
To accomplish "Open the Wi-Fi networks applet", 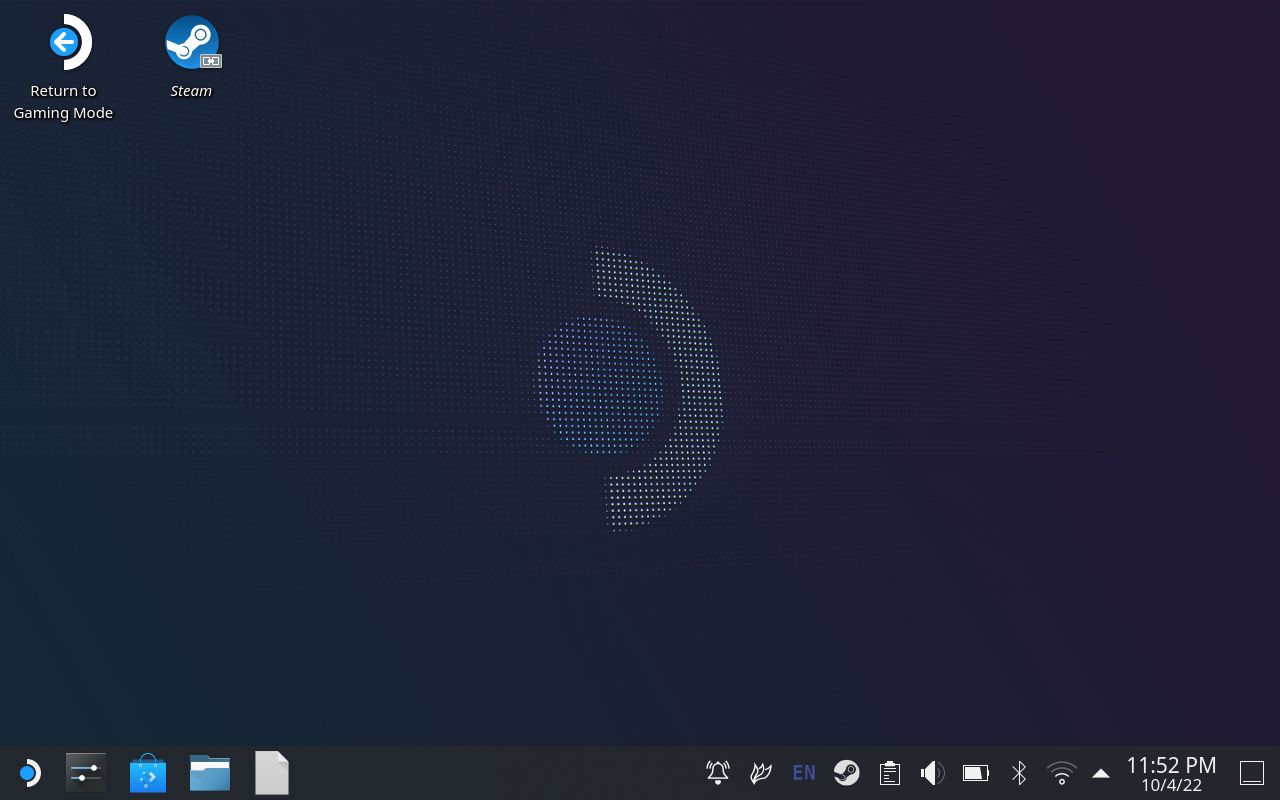I will coord(1061,772).
